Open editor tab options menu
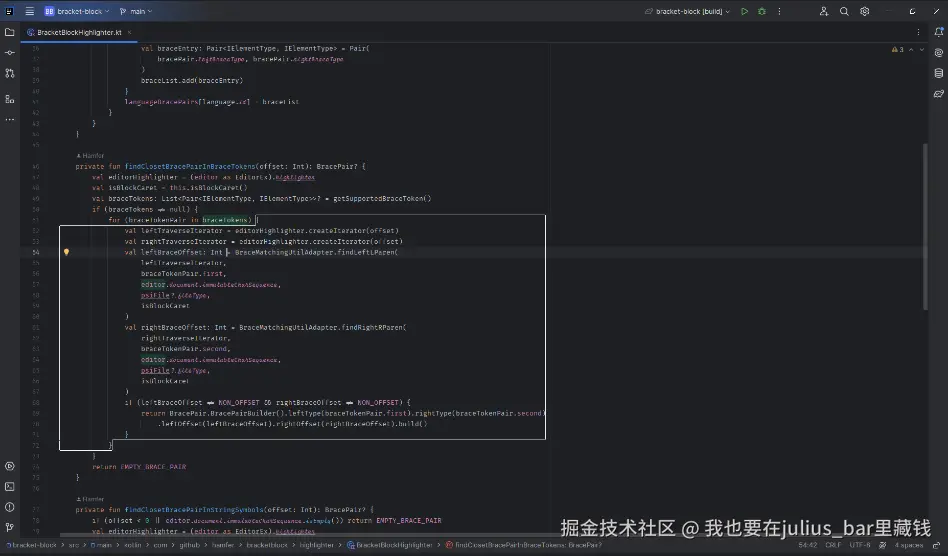The width and height of the screenshot is (948, 556). [918, 33]
